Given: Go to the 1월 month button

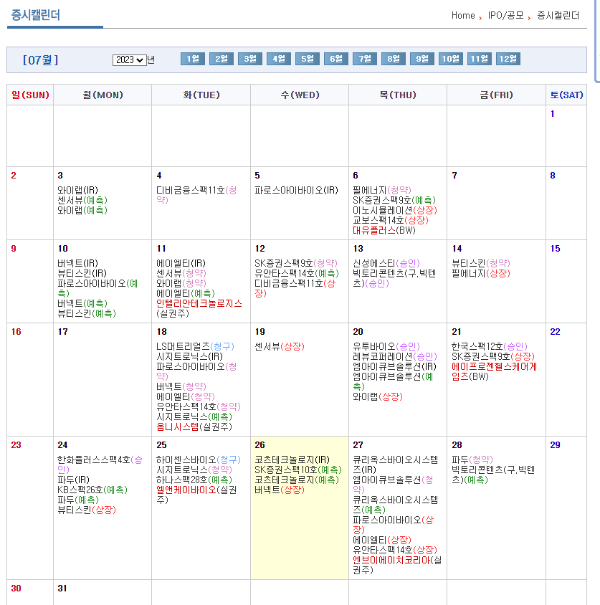Looking at the screenshot, I should (x=193, y=59).
